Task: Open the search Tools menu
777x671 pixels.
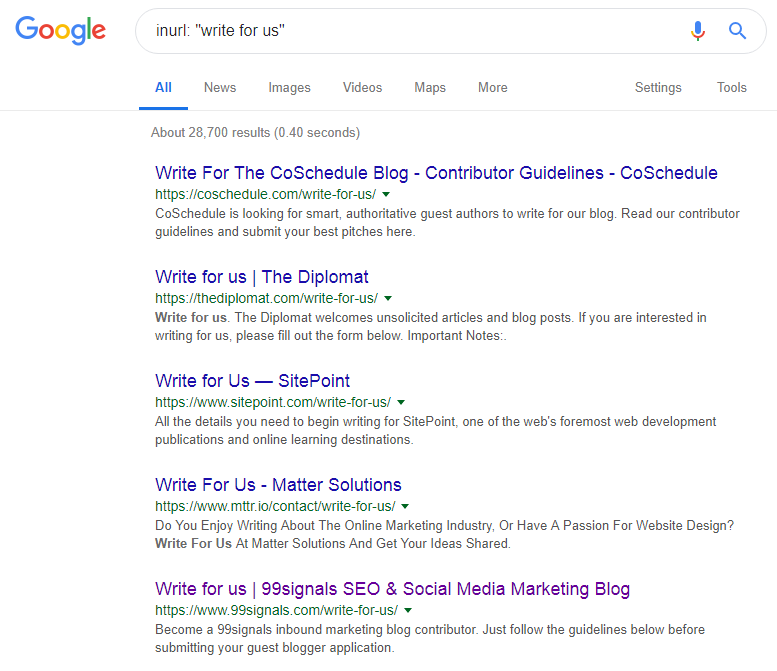Action: [731, 88]
